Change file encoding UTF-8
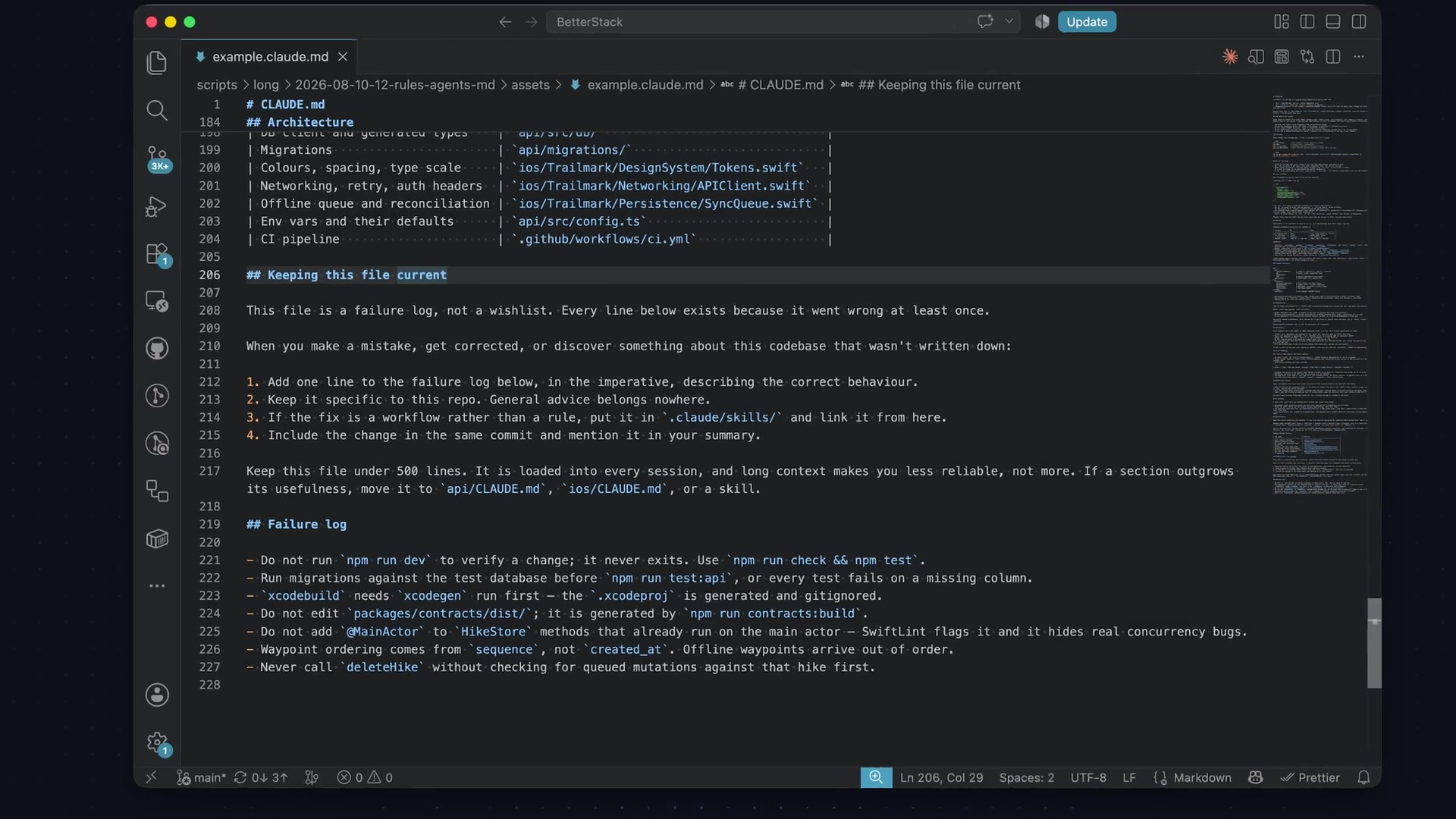The width and height of the screenshot is (1456, 819). coord(1088,777)
